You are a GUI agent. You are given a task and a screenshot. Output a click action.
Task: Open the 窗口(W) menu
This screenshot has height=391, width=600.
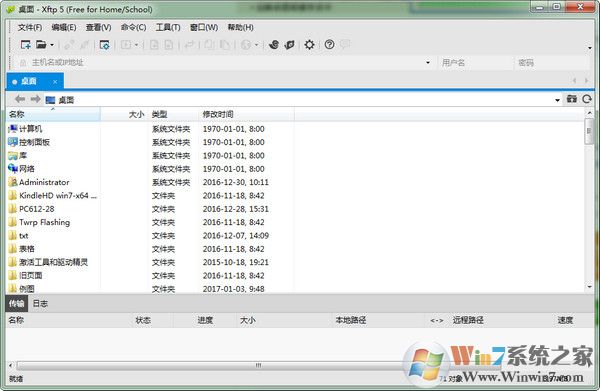tap(204, 27)
